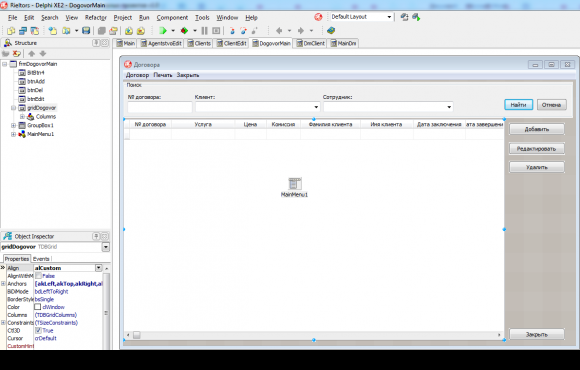Switch to the ClientEdit tab
The image size is (580, 370).
(232, 43)
